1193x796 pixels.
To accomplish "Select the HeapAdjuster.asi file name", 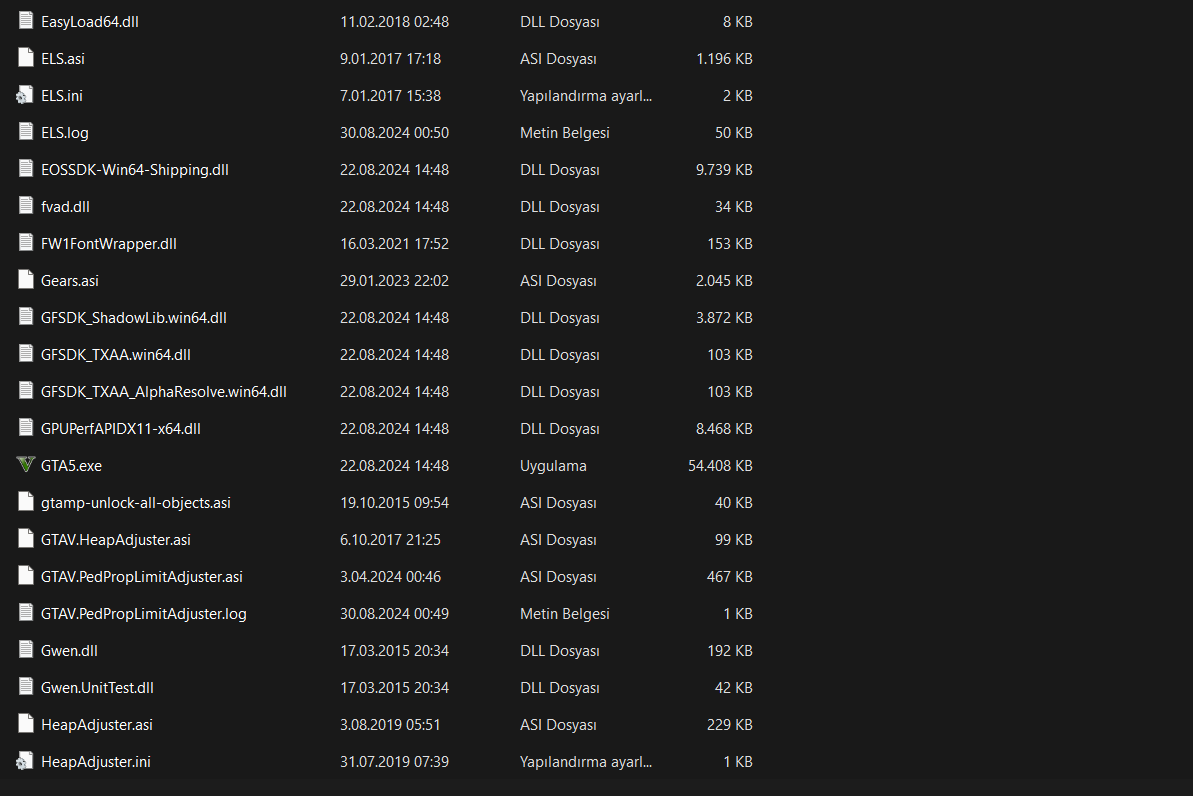I will tap(97, 725).
